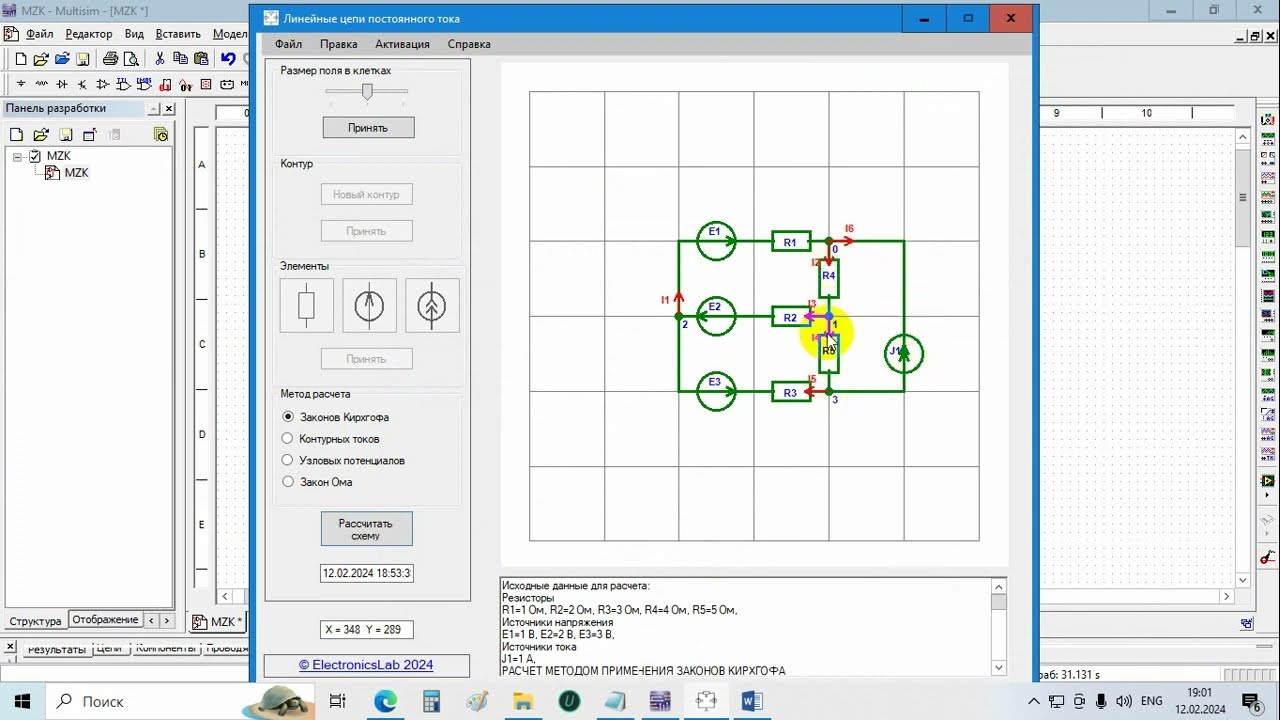Click the Save floppy icon in Multisim toolbar
1280x720 pixels.
[82, 59]
